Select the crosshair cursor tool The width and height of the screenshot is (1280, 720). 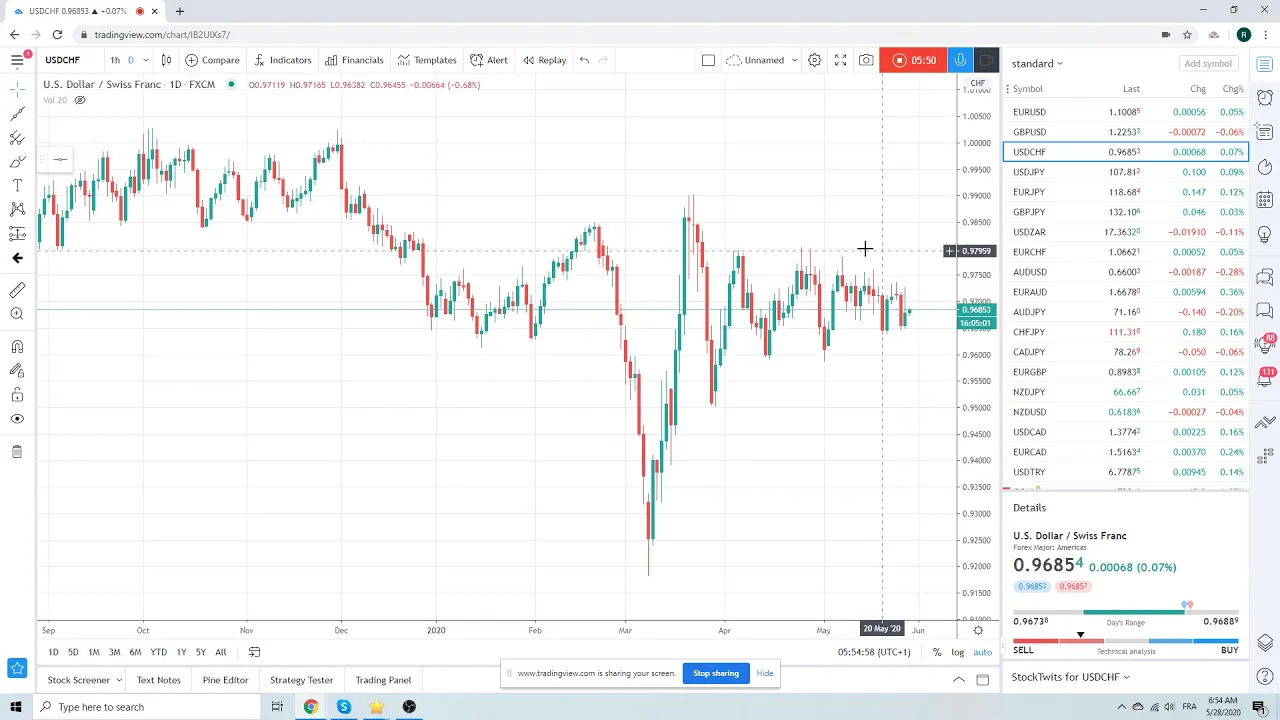click(17, 89)
